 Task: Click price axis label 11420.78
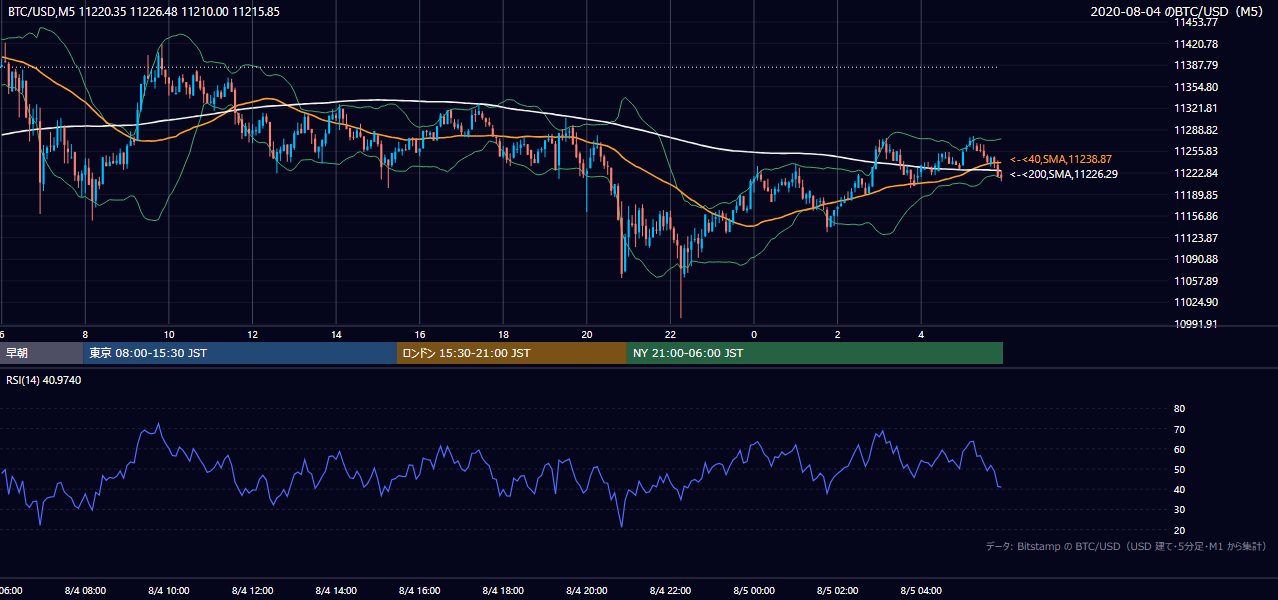click(x=1196, y=44)
